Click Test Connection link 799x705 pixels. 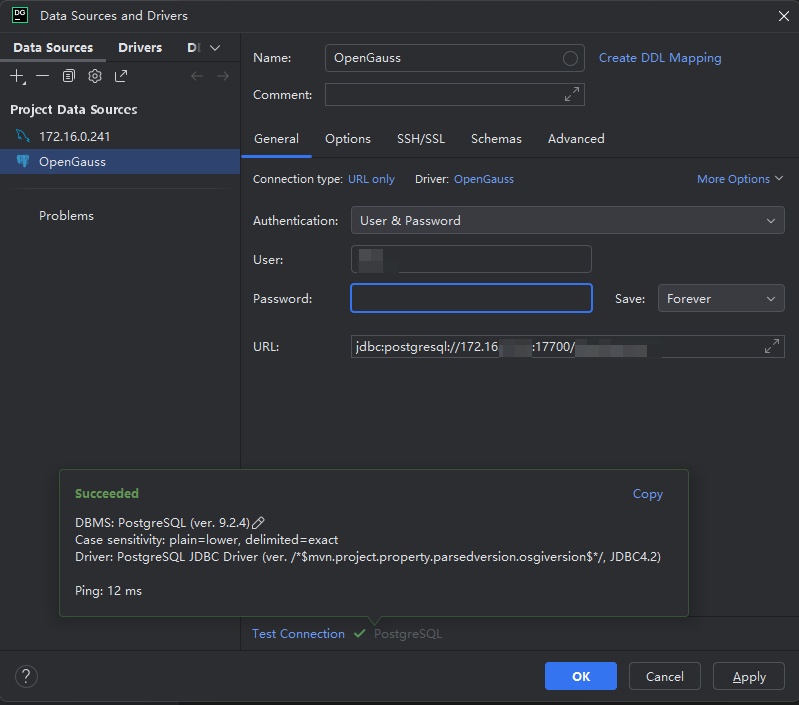298,634
